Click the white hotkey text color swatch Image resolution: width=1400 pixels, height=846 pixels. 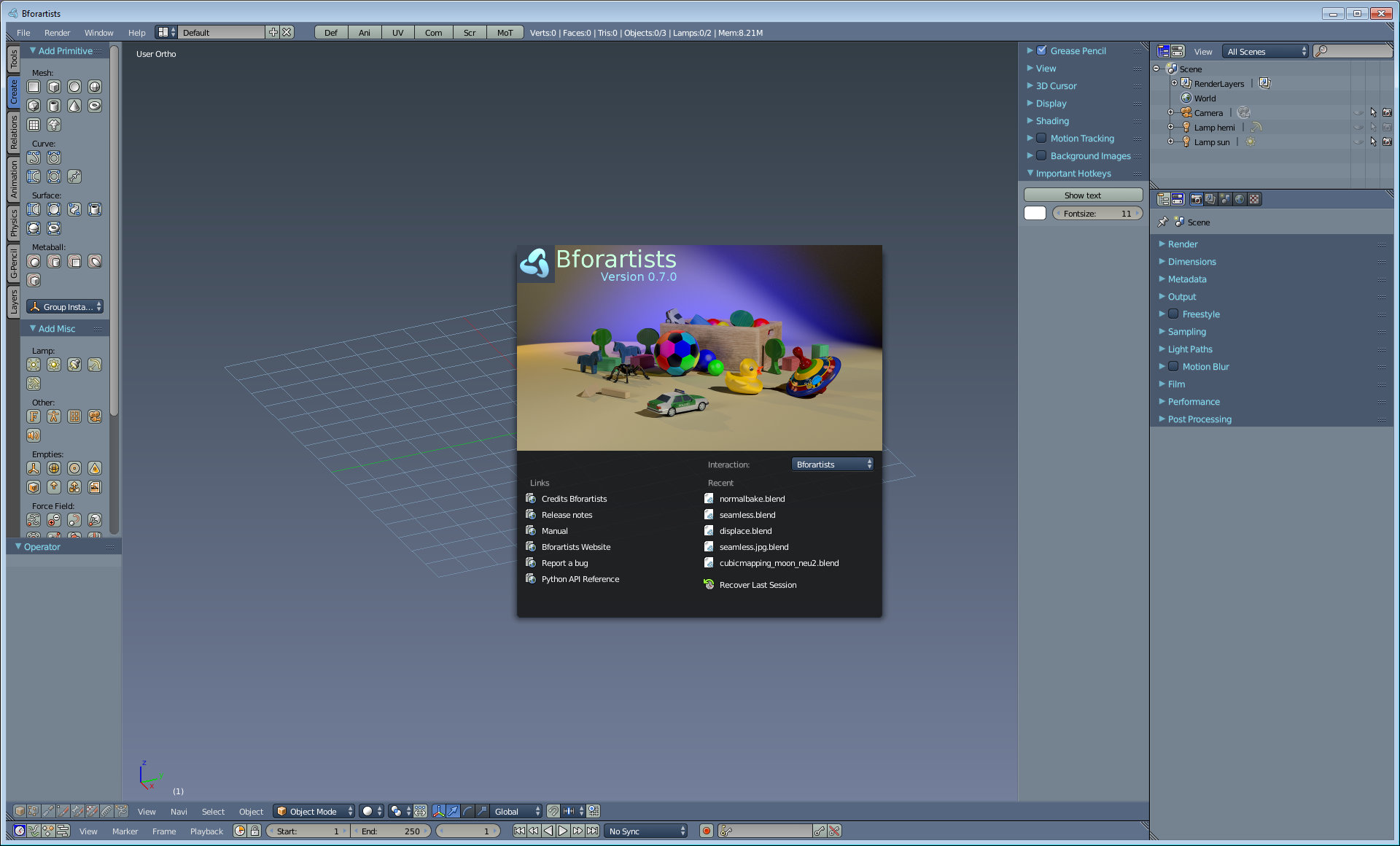pos(1035,213)
